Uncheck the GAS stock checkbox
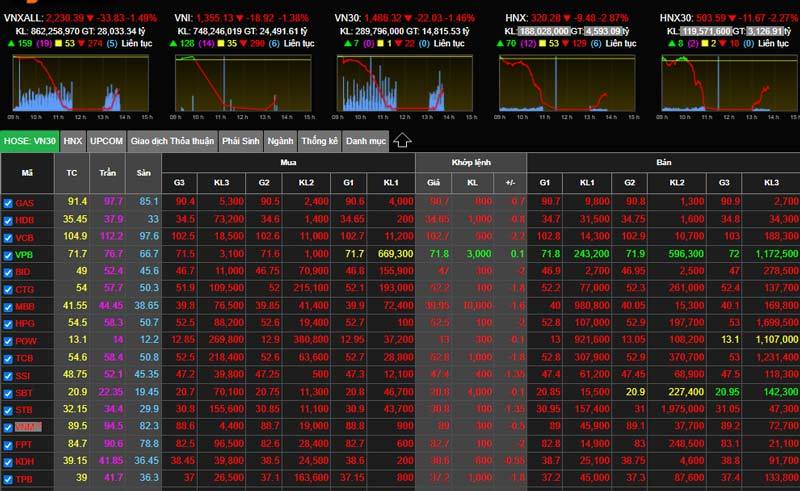Viewport: 800px width, 491px height. point(8,203)
